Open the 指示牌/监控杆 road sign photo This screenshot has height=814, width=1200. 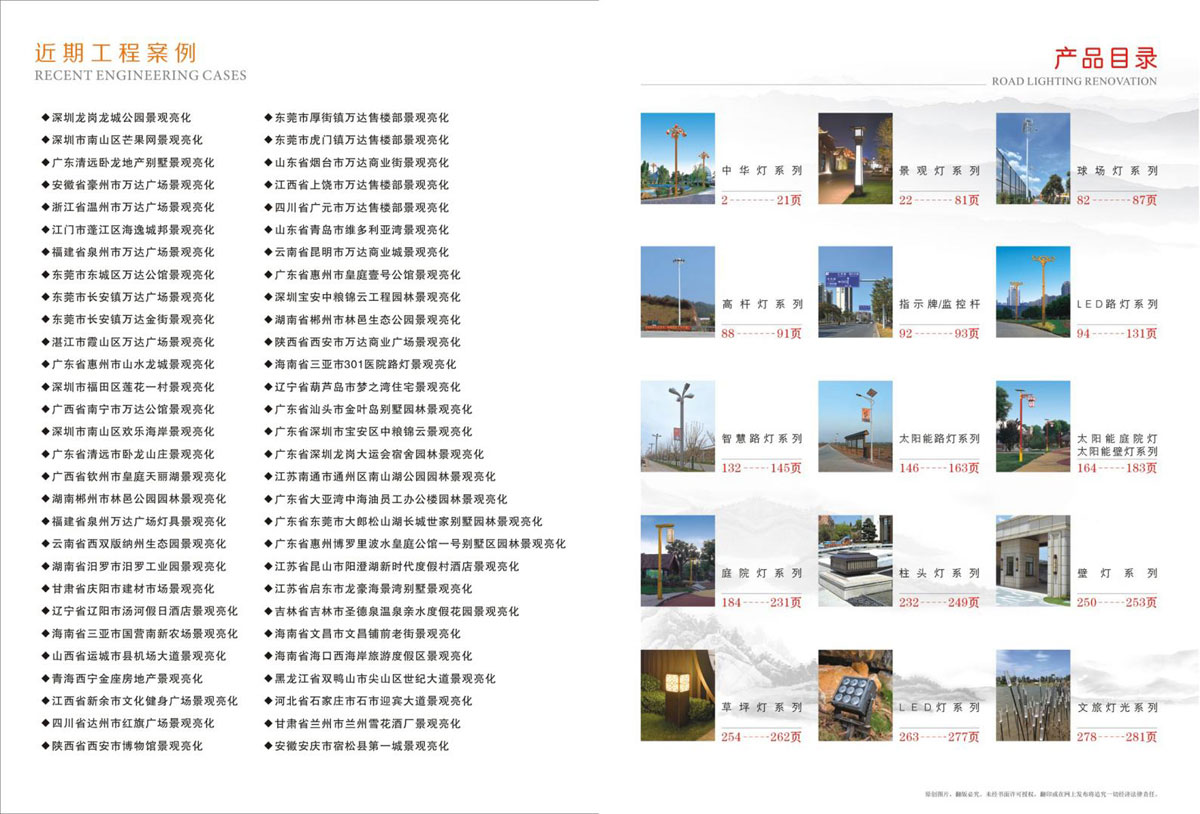pyautogui.click(x=855, y=291)
